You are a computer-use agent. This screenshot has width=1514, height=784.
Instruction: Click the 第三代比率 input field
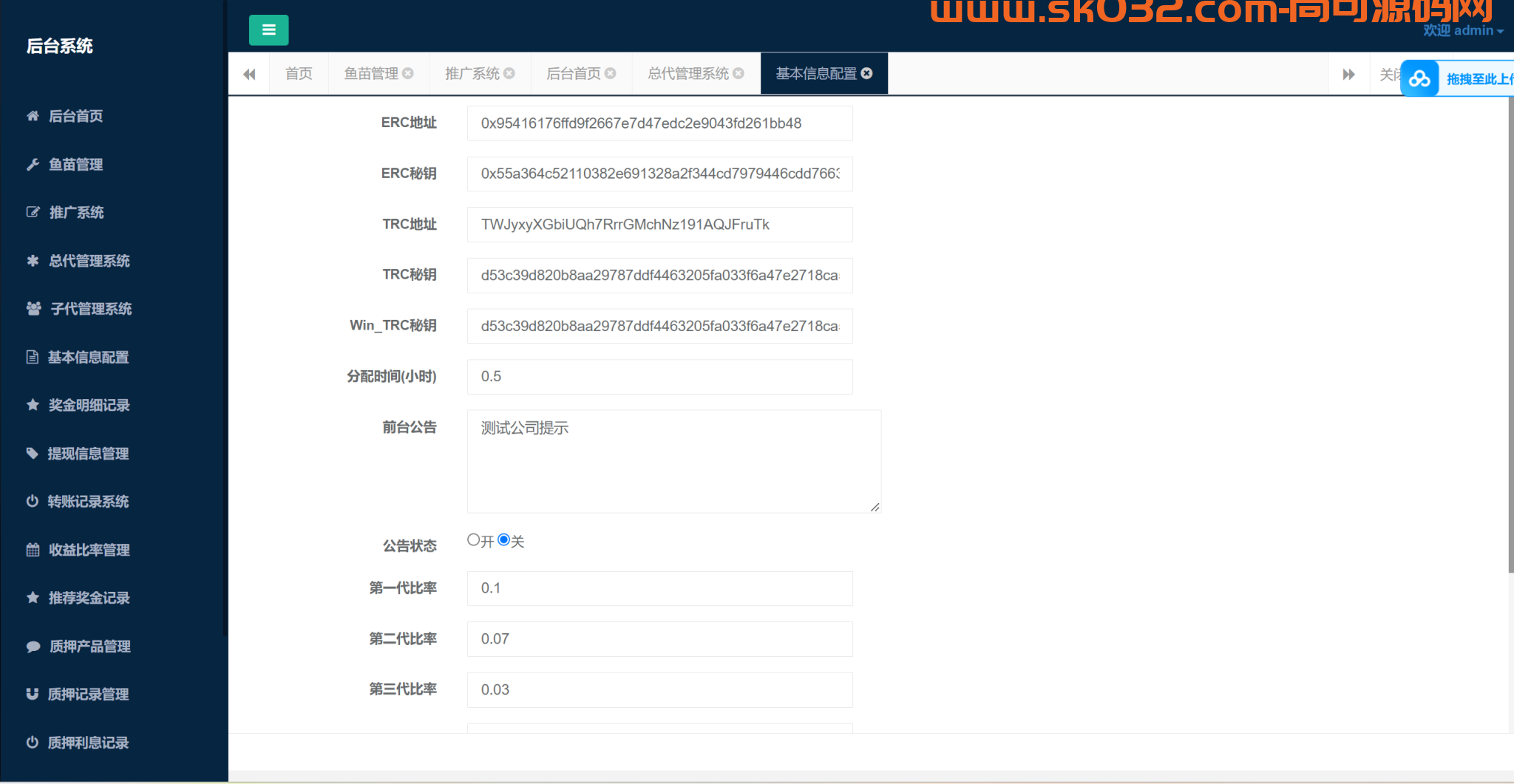659,689
